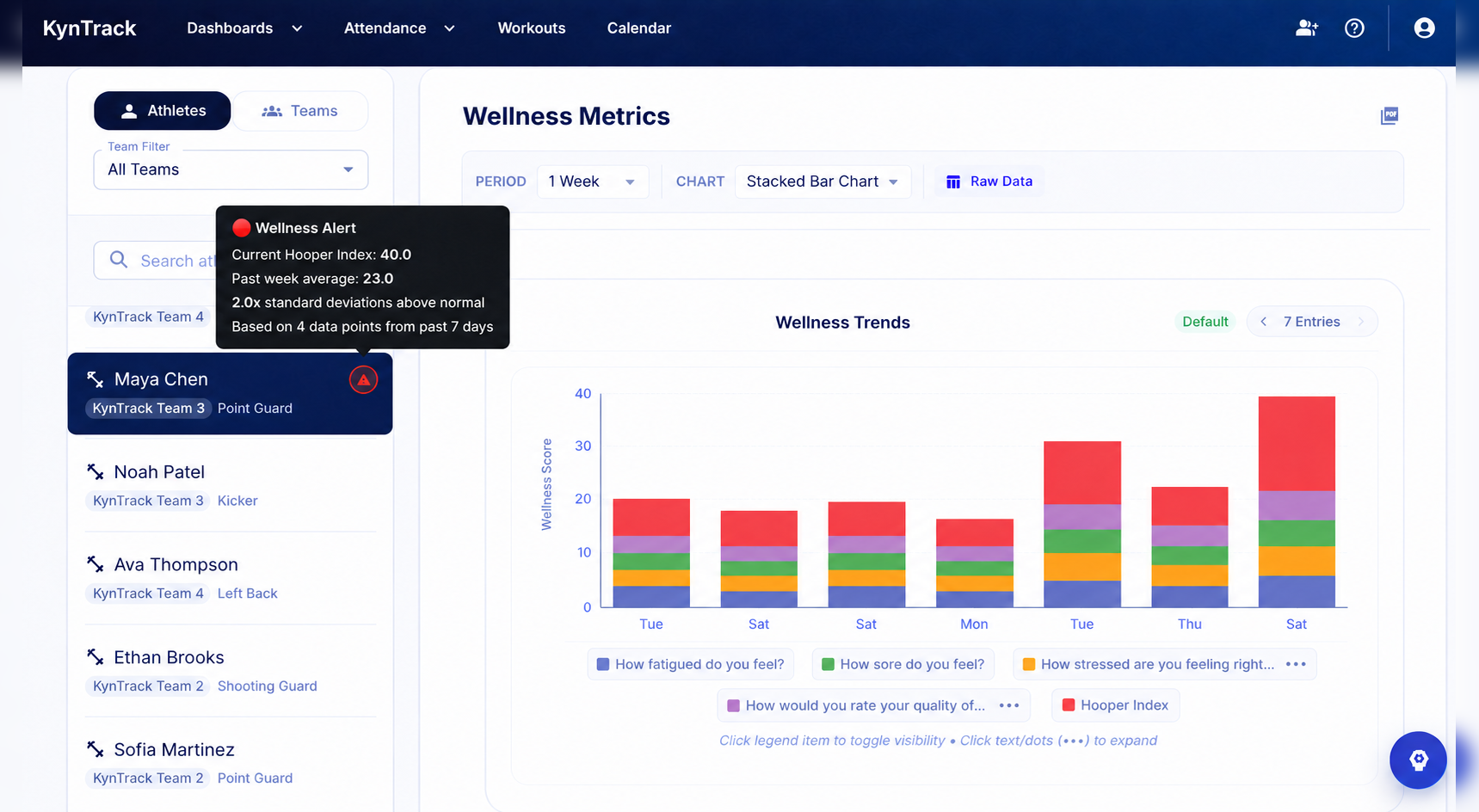Open the 1 Week period dropdown
Image resolution: width=1479 pixels, height=812 pixels.
[593, 181]
